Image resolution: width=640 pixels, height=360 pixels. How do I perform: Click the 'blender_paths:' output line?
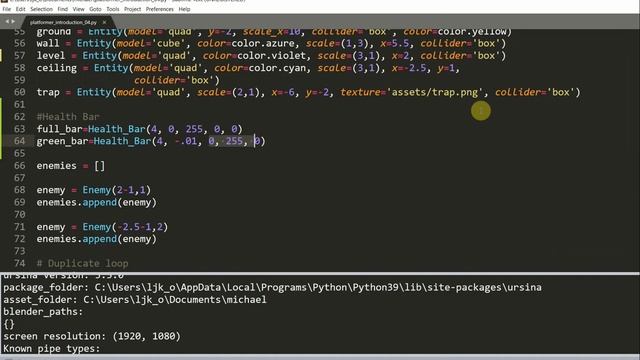pos(43,312)
